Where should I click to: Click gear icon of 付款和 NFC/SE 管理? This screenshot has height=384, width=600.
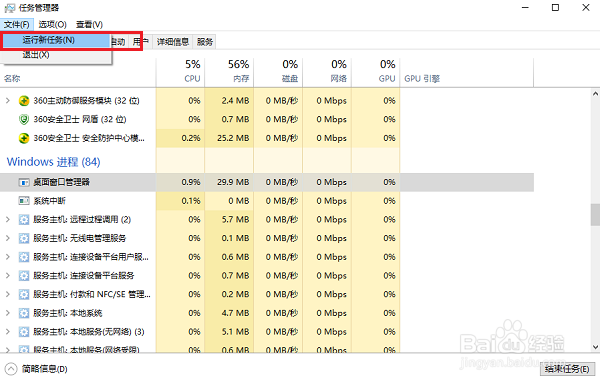click(24, 295)
